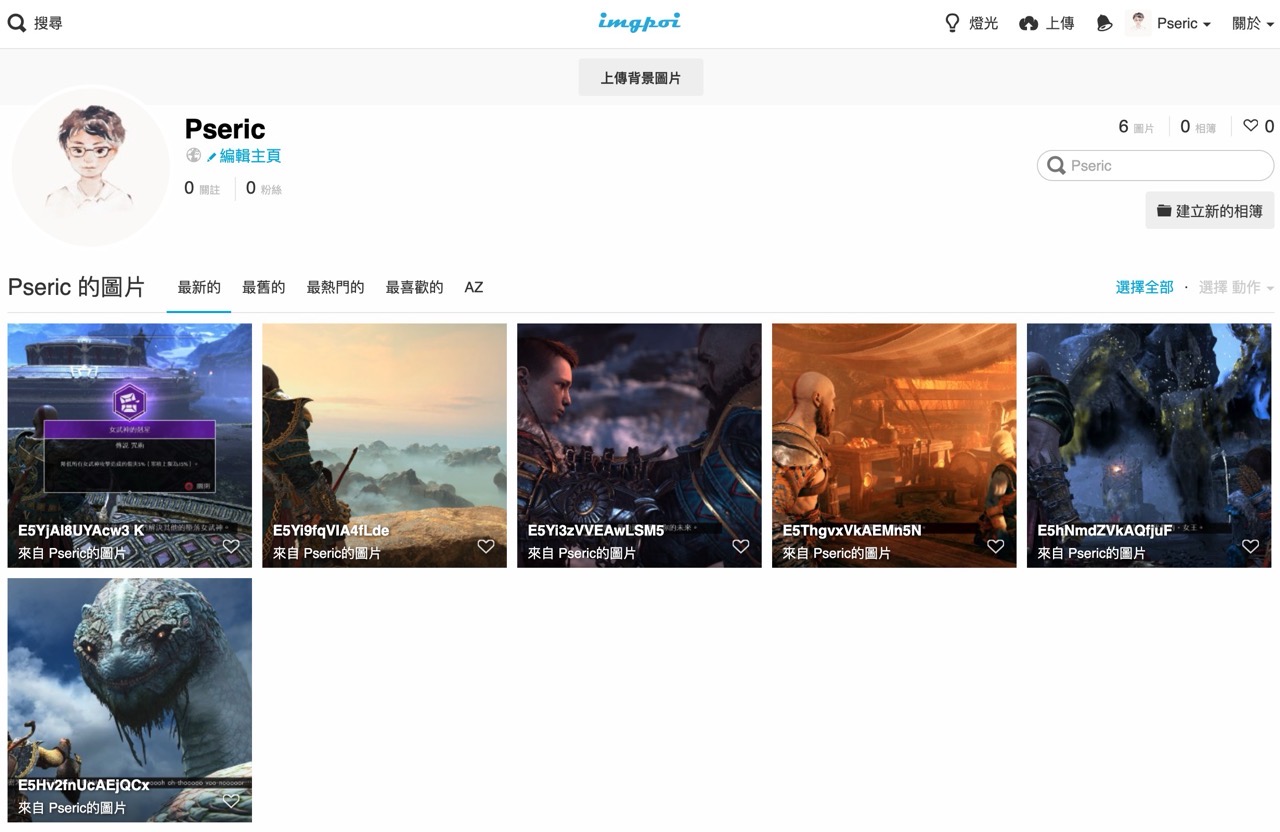Open the search magnifier icon in the header
Viewport: 1280px width, 832px height.
coord(17,23)
